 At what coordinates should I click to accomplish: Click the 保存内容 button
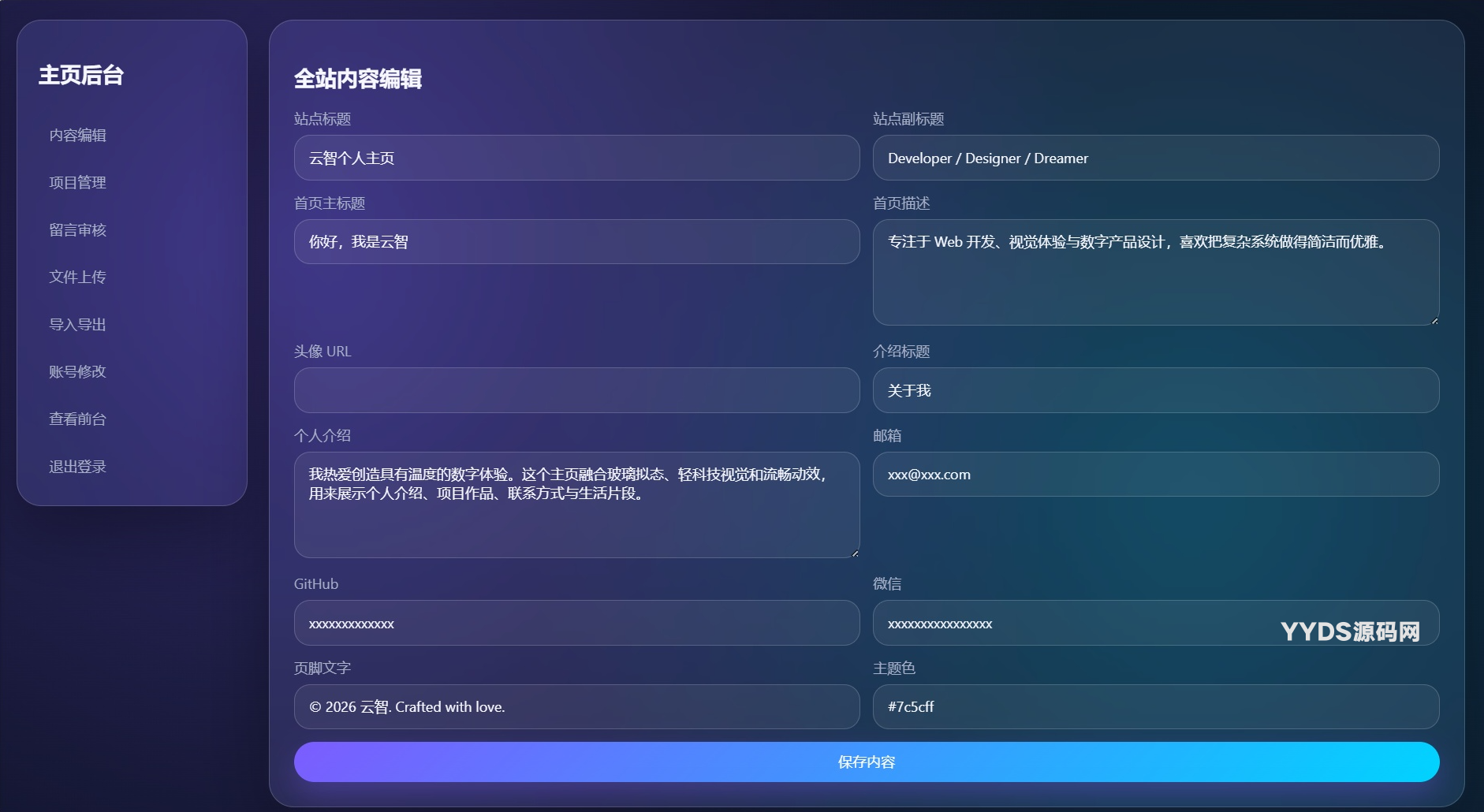(867, 762)
